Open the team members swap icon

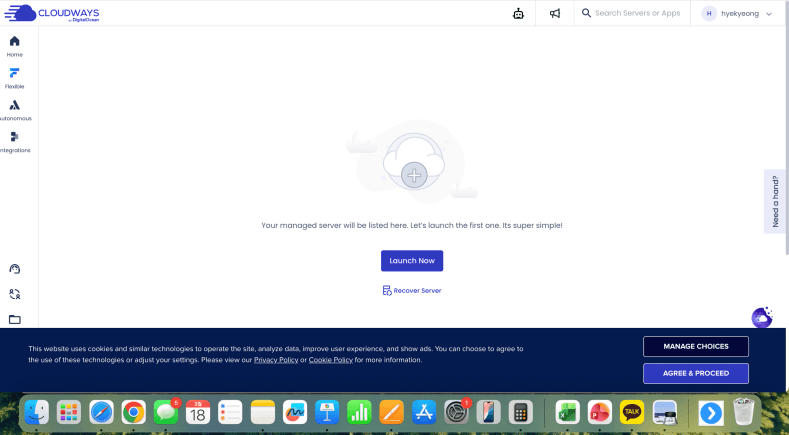coord(15,294)
